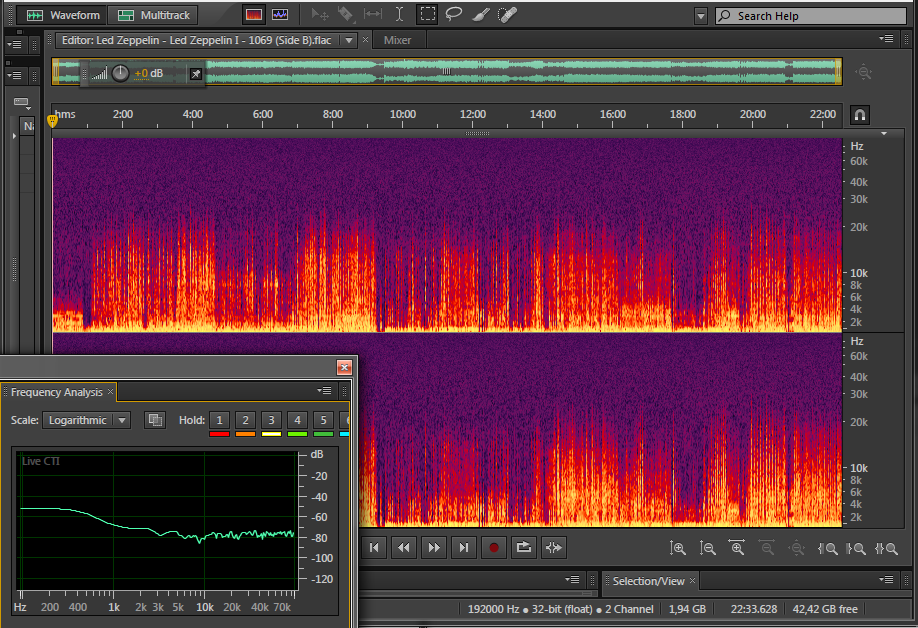The image size is (918, 628).
Task: Open the left top panel menu
Action: (14, 44)
